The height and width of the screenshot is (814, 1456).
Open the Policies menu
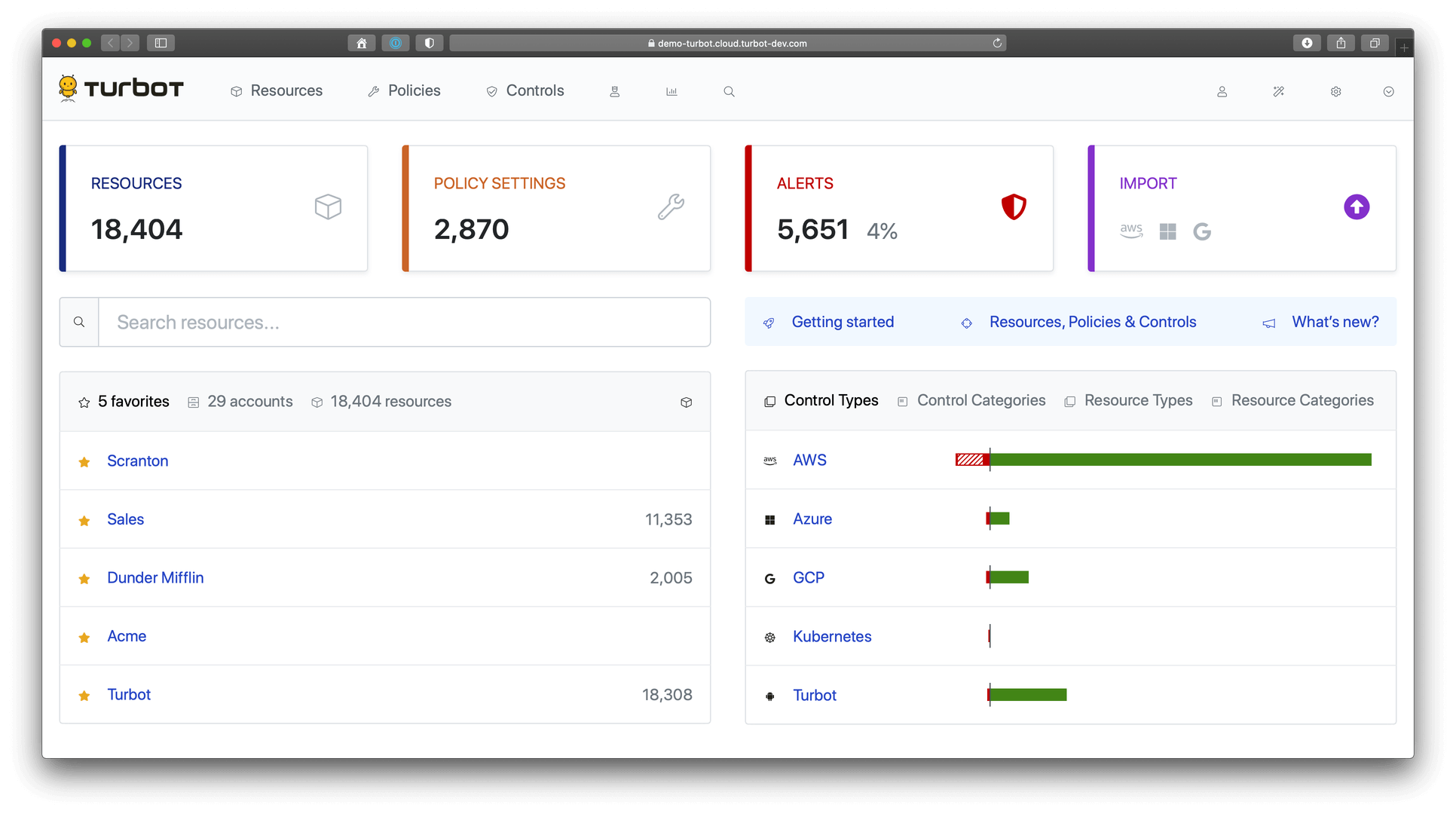click(x=404, y=90)
